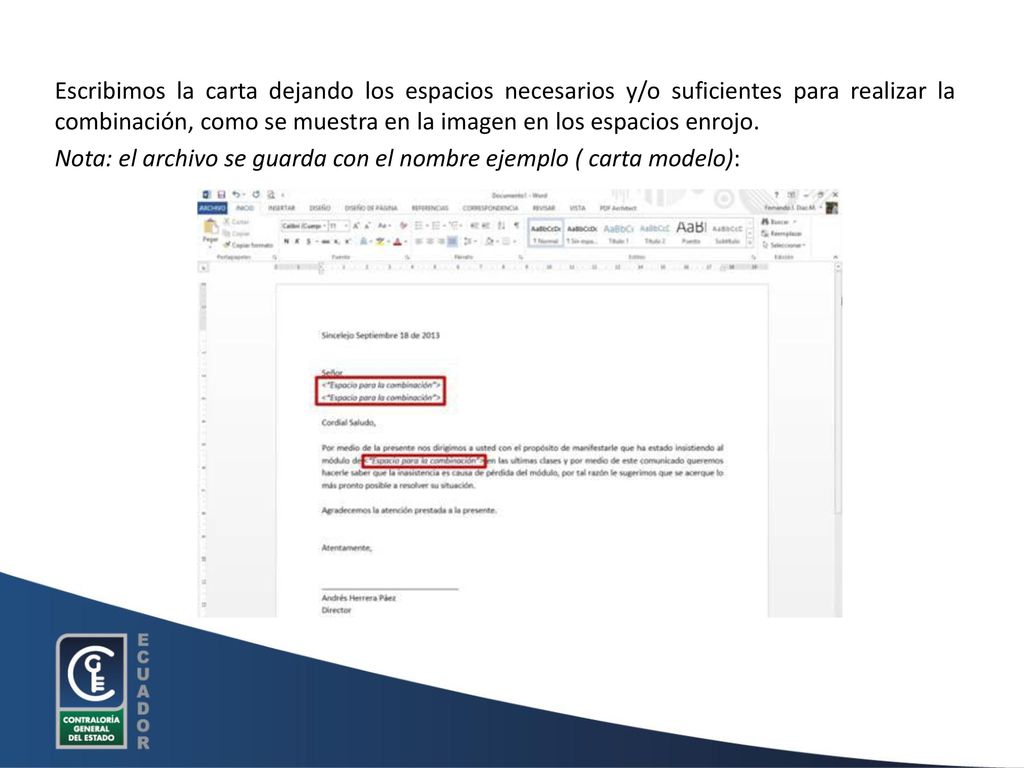
Task: Click the Cortar scissors command
Action: tap(234, 222)
